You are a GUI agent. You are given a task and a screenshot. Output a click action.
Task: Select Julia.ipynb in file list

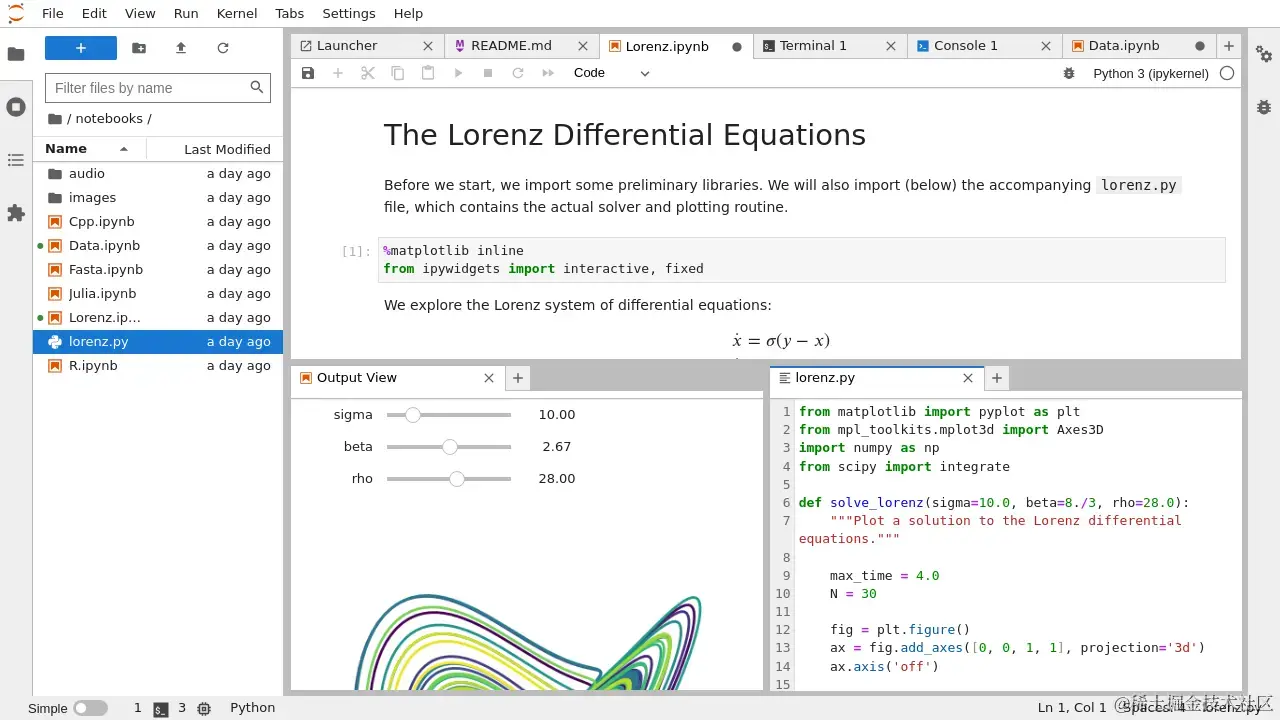coord(158,294)
